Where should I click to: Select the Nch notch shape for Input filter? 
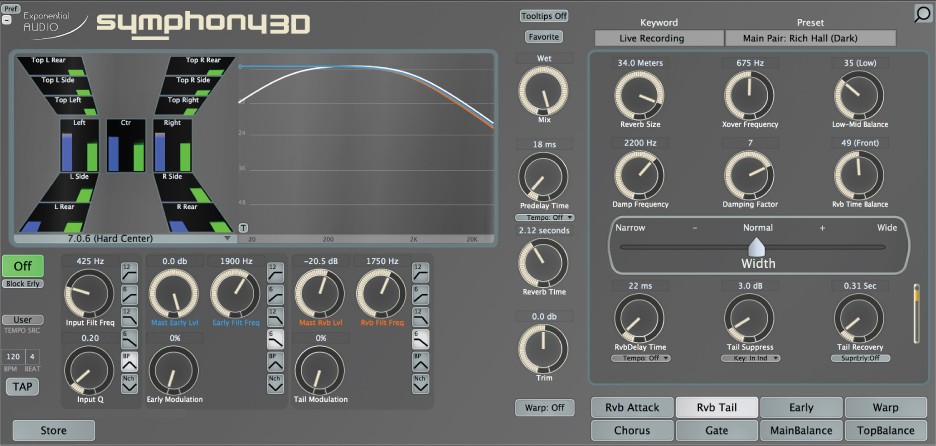tap(130, 383)
